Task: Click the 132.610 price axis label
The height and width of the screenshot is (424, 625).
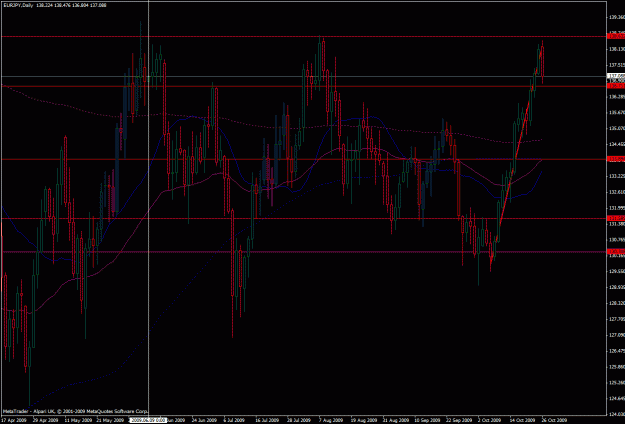Action: click(617, 192)
